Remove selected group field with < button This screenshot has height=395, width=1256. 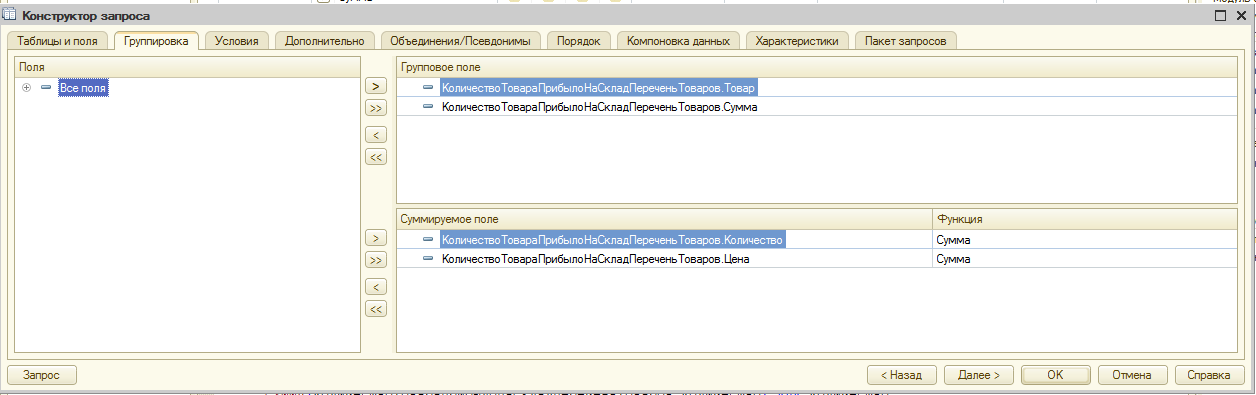click(376, 135)
